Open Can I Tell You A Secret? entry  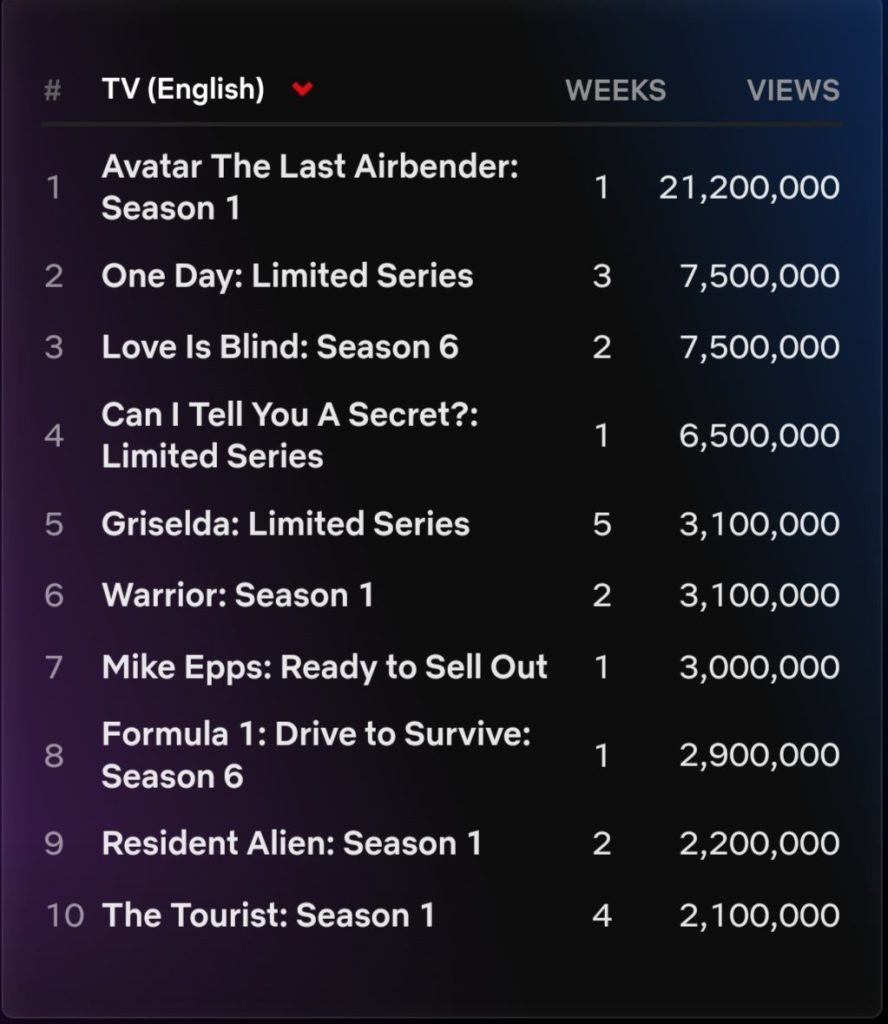point(290,435)
